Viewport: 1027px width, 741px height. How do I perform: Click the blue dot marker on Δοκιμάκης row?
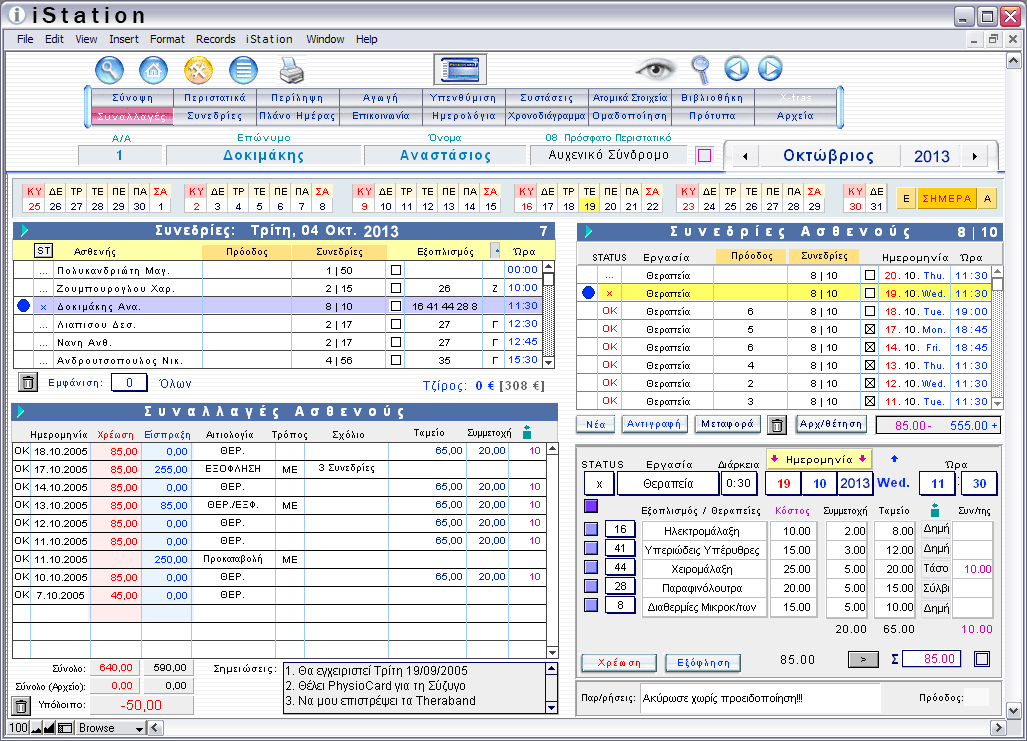(x=24, y=305)
